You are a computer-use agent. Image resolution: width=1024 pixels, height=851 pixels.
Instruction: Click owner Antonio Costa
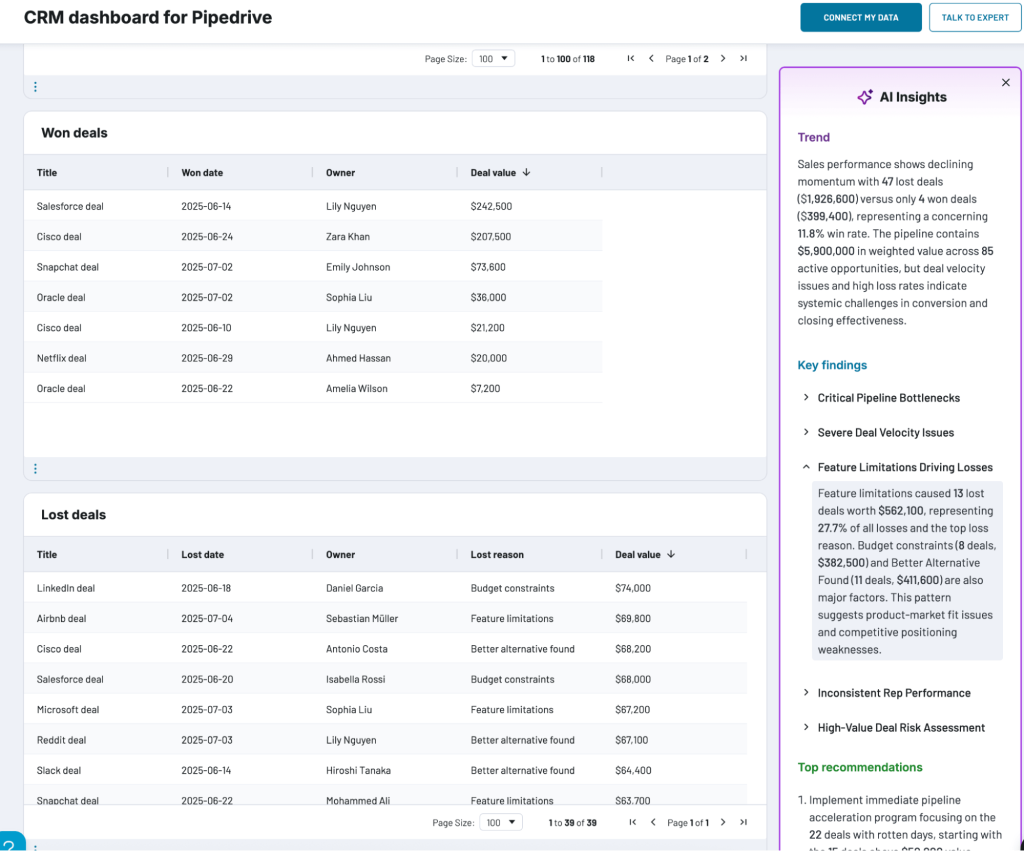click(x=357, y=649)
